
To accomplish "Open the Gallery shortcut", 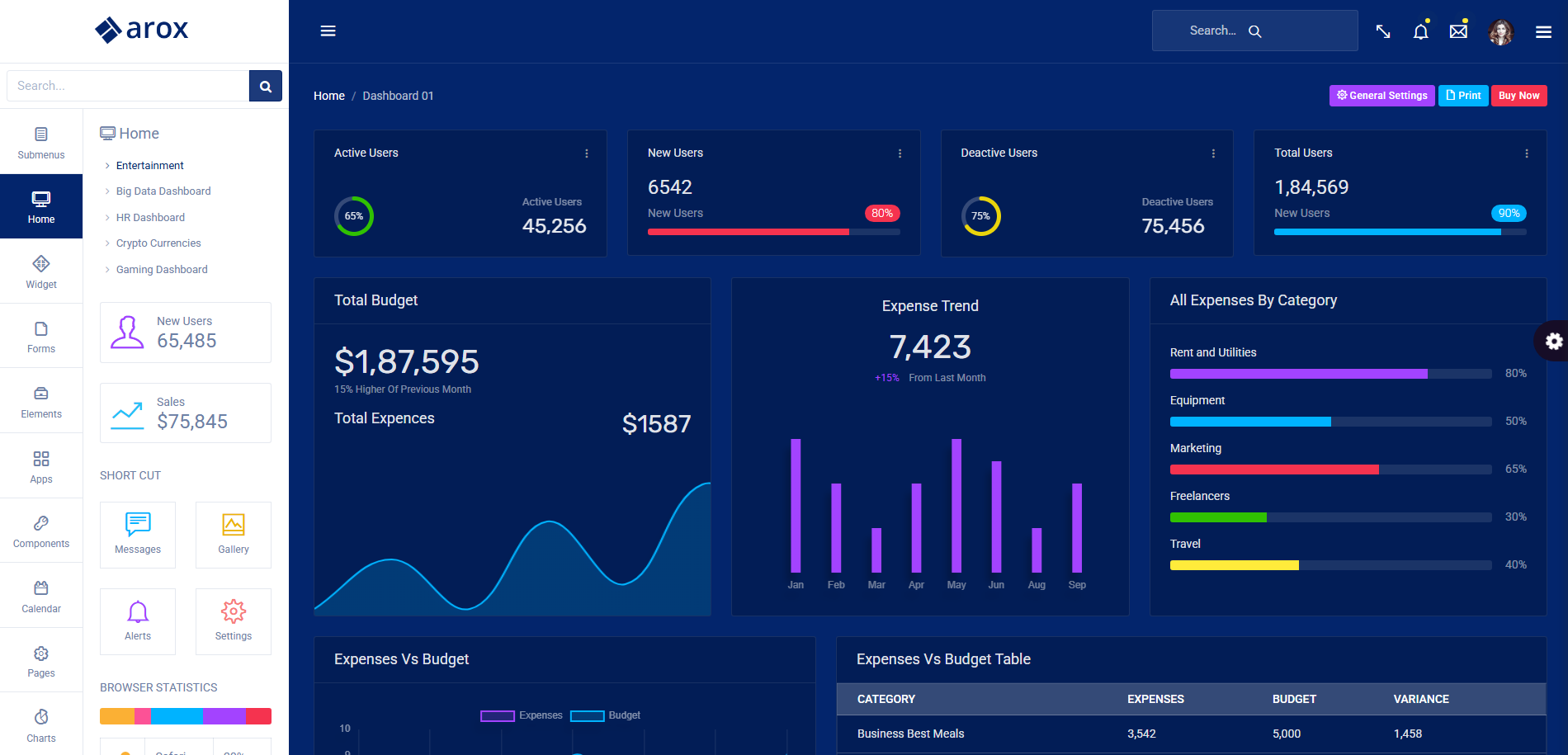I will (234, 535).
